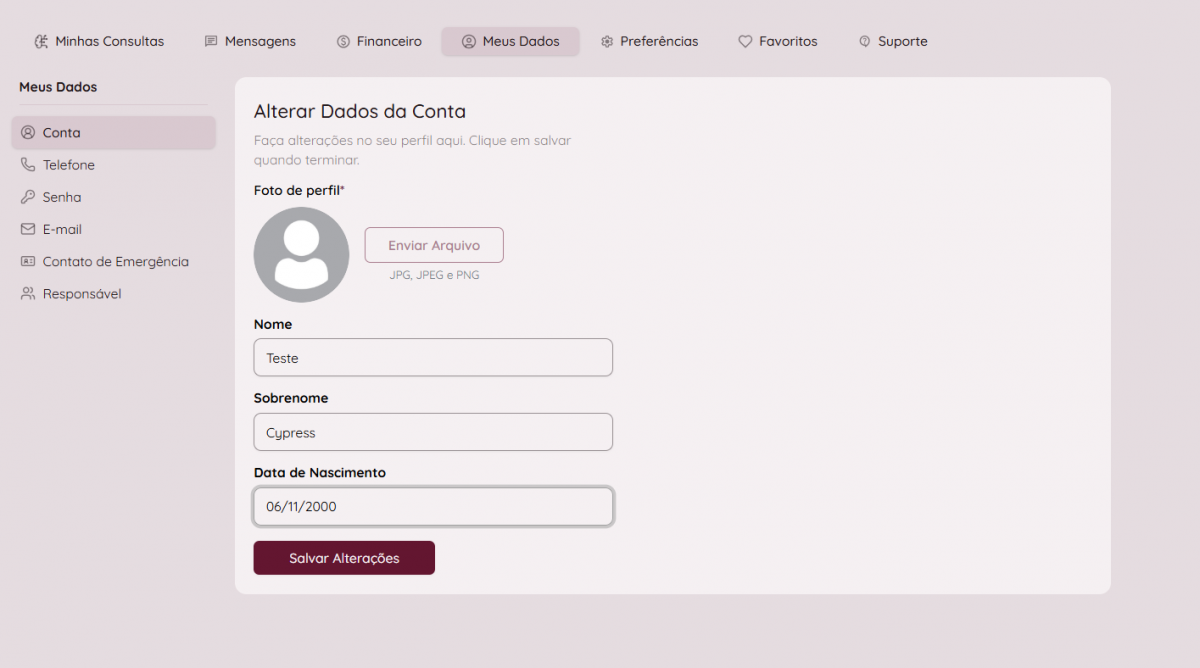
Task: Click the envelope icon for E-mail
Action: 28,229
